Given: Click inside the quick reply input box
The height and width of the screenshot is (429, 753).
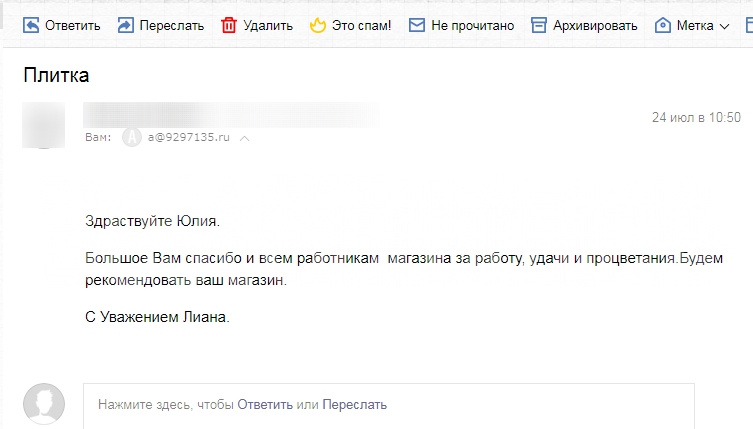Looking at the screenshot, I should point(389,406).
